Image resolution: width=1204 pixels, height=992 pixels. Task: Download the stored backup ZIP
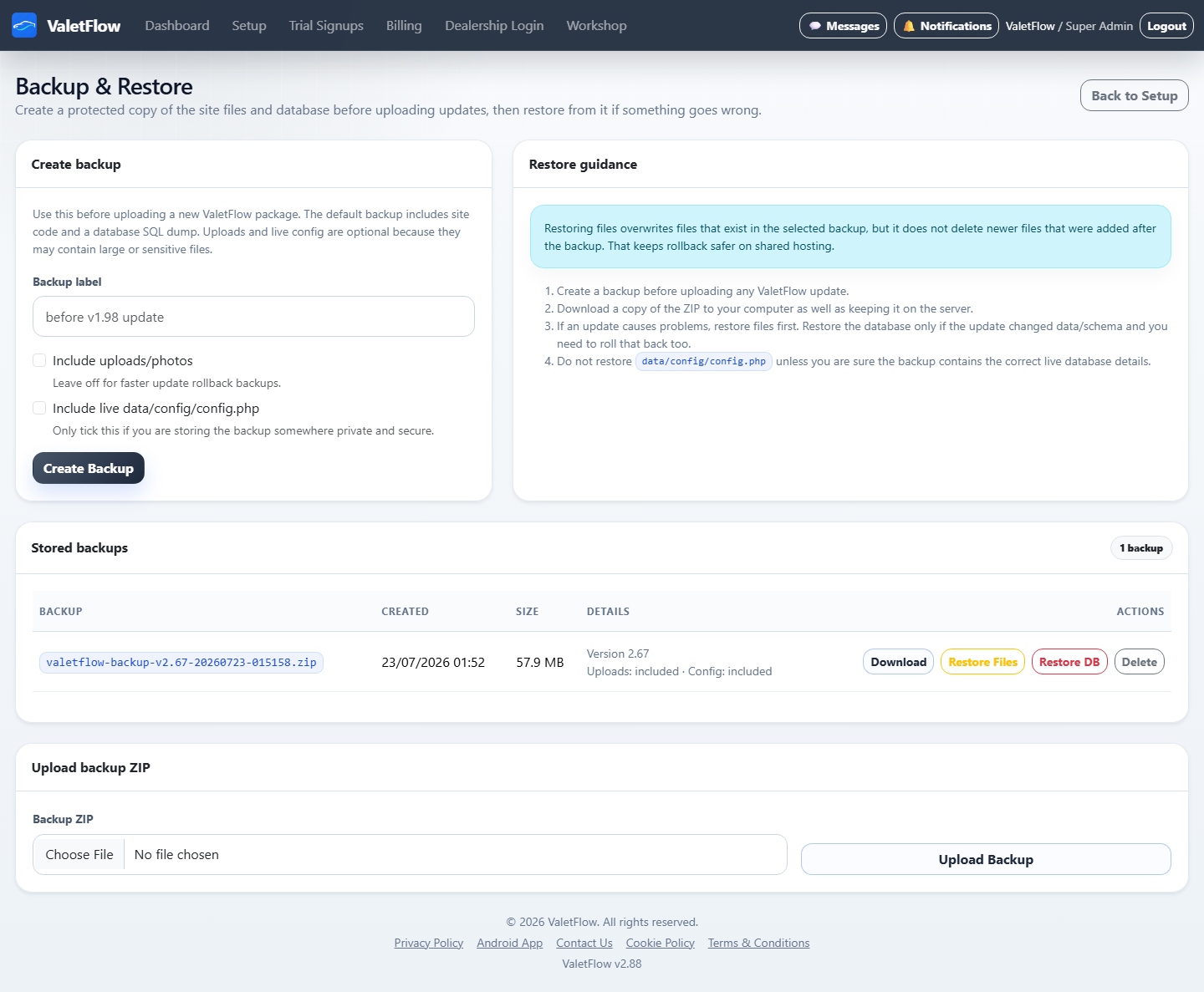tap(898, 662)
